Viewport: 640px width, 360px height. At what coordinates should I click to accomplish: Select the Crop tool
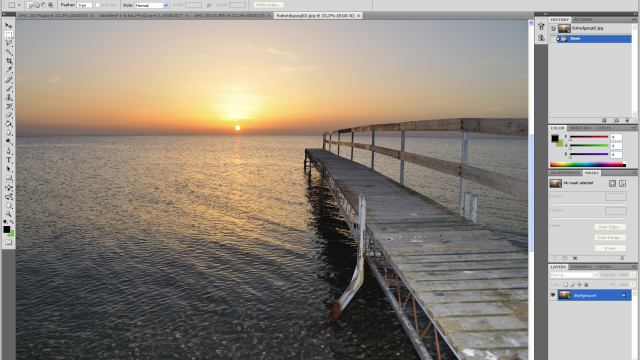coord(9,61)
